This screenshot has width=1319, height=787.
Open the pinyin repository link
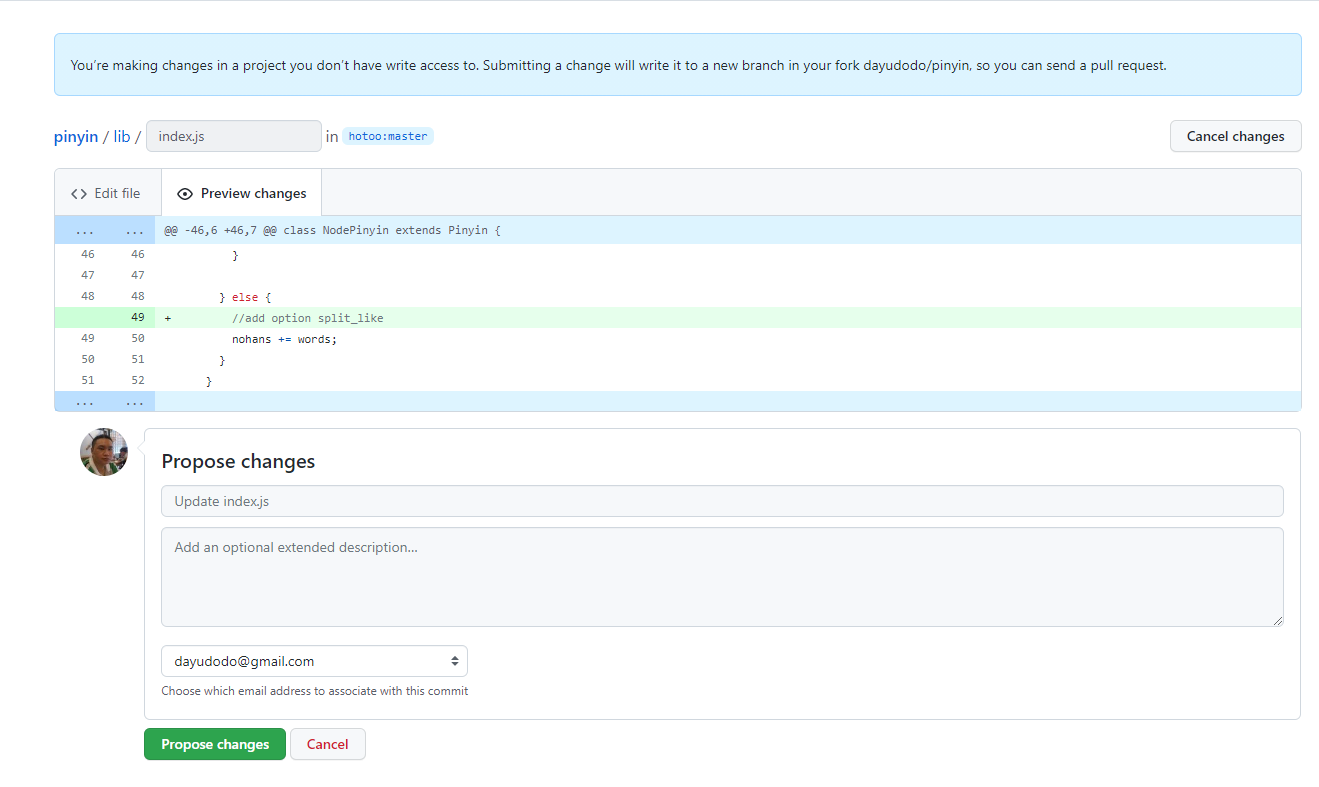(x=76, y=136)
